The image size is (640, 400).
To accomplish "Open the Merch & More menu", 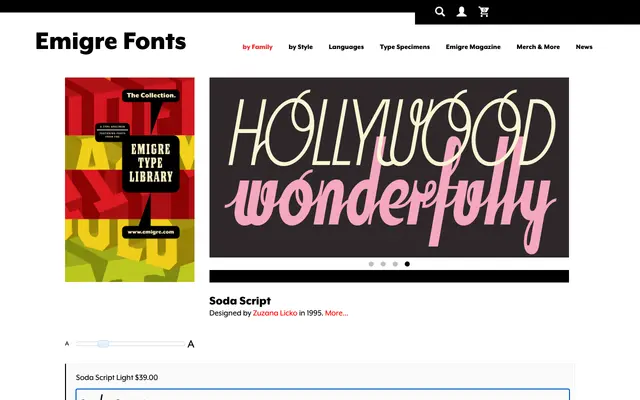I will [538, 47].
